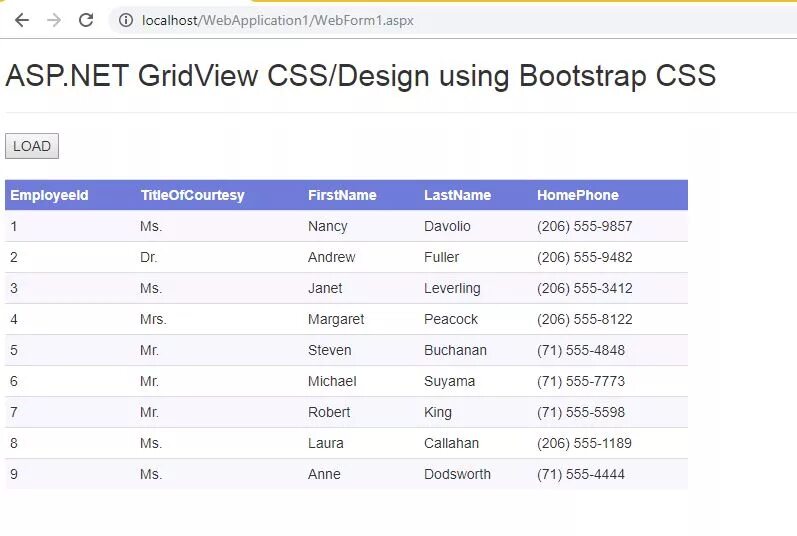Click employee id cell 9
Image resolution: width=797 pixels, height=536 pixels.
[14, 474]
